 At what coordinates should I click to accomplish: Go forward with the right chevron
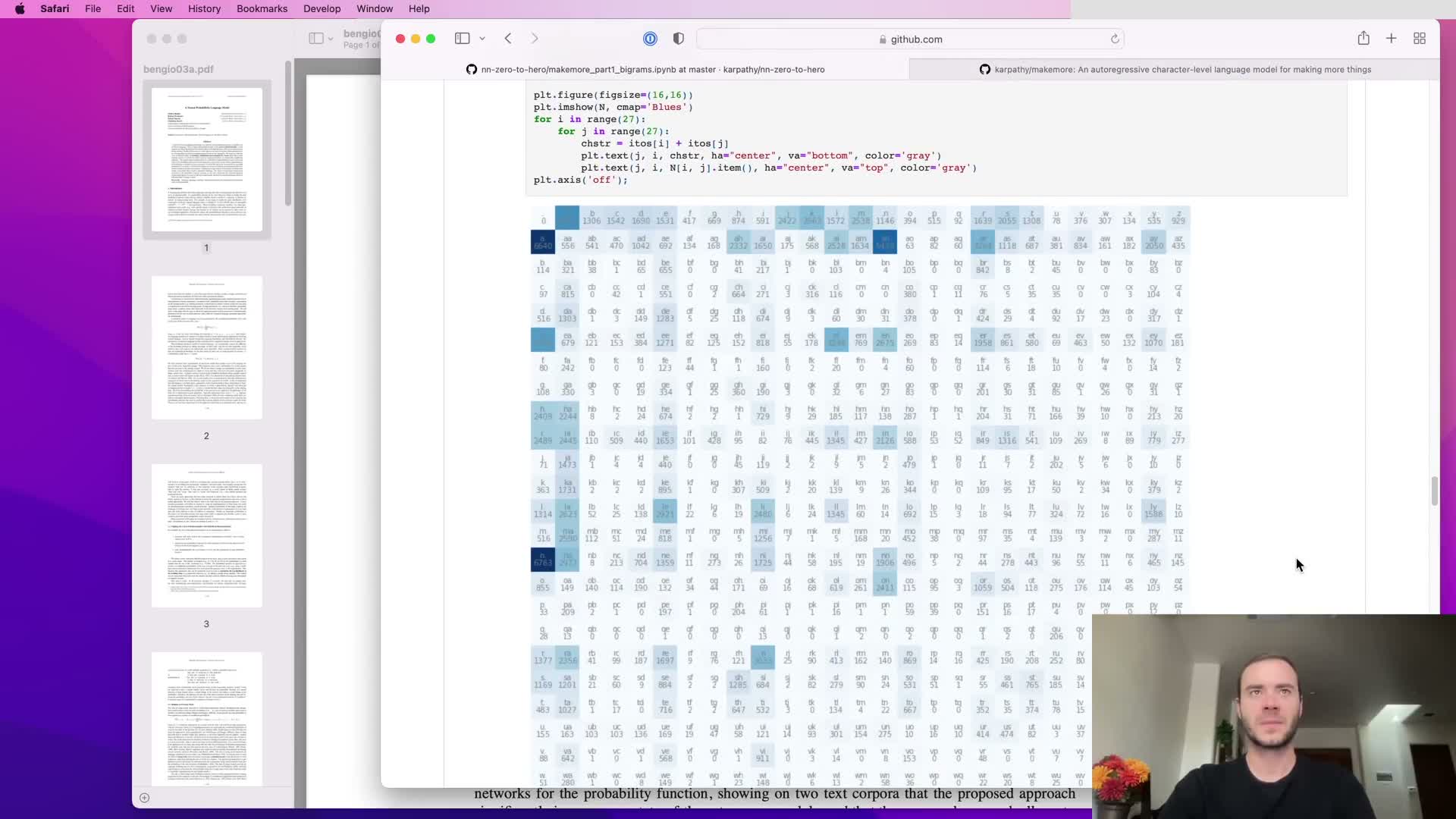tap(535, 39)
